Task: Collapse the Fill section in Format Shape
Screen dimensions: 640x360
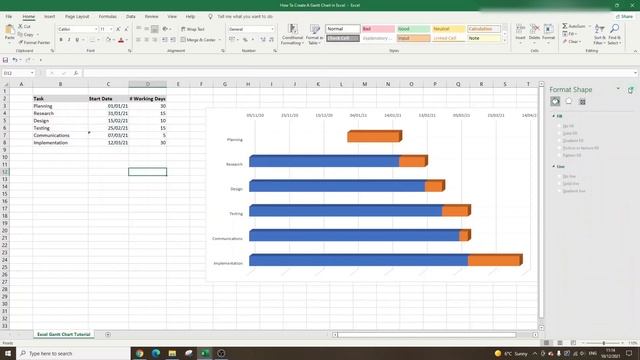Action: (554, 116)
